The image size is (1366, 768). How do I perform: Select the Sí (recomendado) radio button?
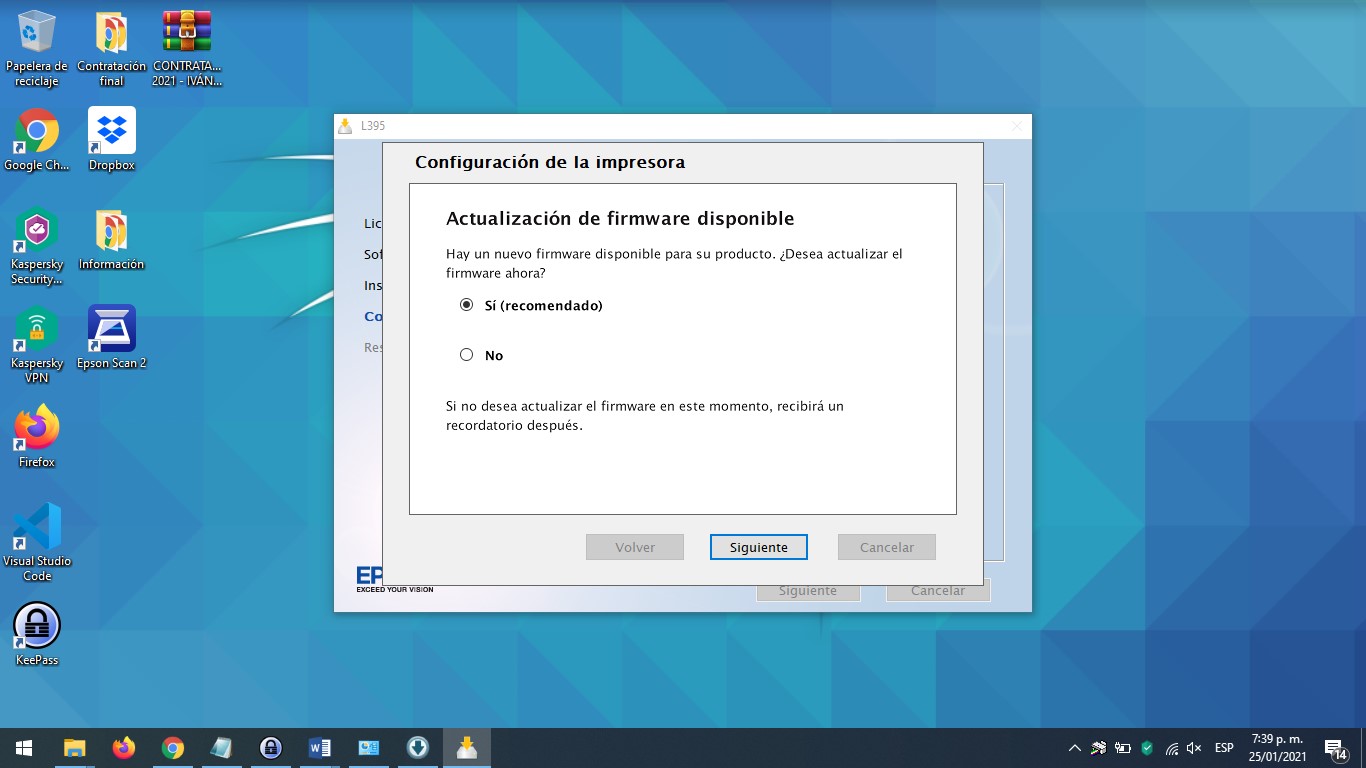pyautogui.click(x=466, y=305)
